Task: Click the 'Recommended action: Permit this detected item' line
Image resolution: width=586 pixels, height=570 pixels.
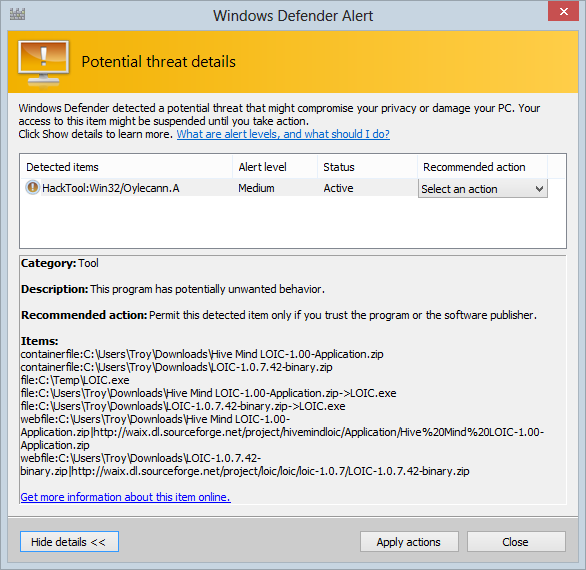Action: click(279, 315)
